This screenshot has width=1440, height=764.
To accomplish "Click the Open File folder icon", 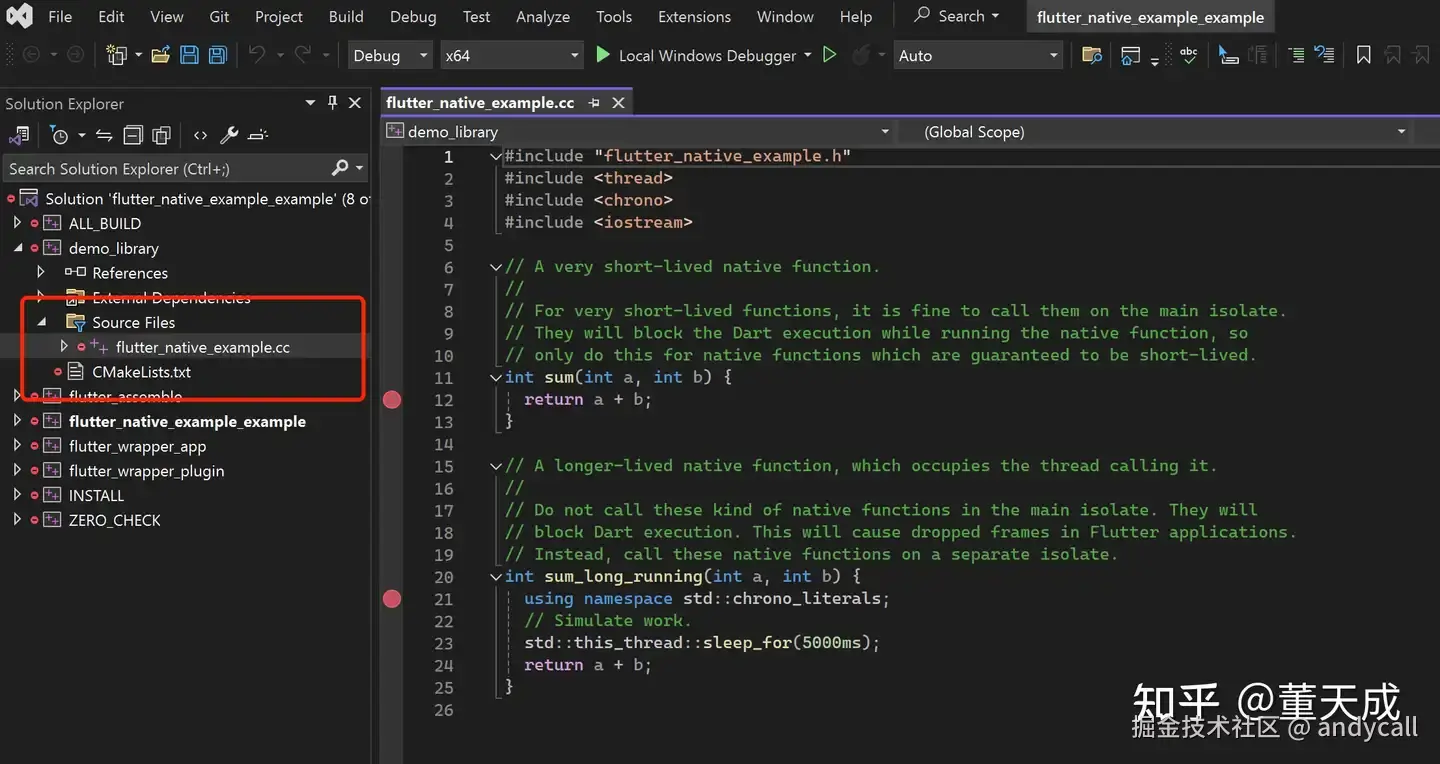I will (x=160, y=56).
